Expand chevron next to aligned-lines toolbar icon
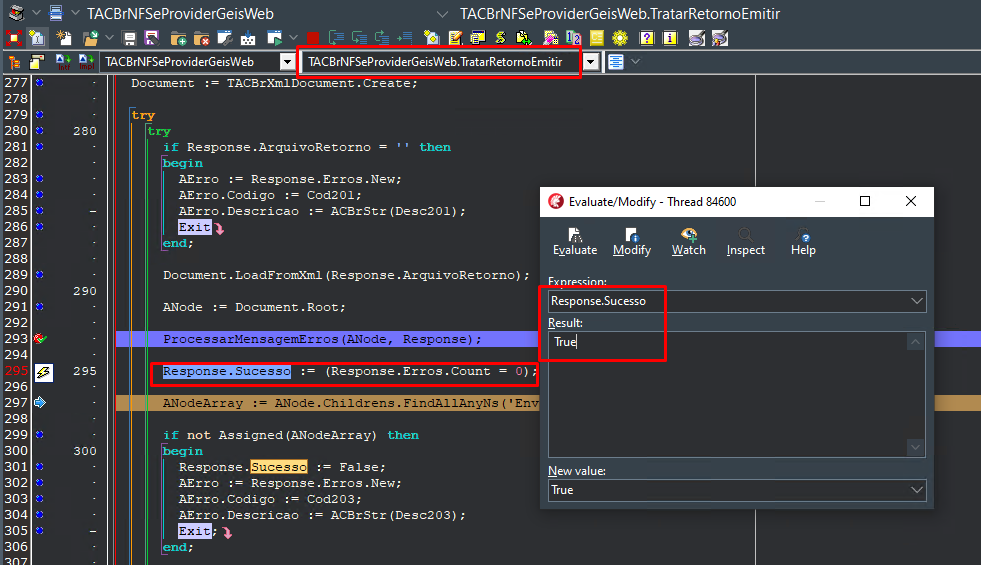Viewport: 981px width, 565px height. [636, 61]
